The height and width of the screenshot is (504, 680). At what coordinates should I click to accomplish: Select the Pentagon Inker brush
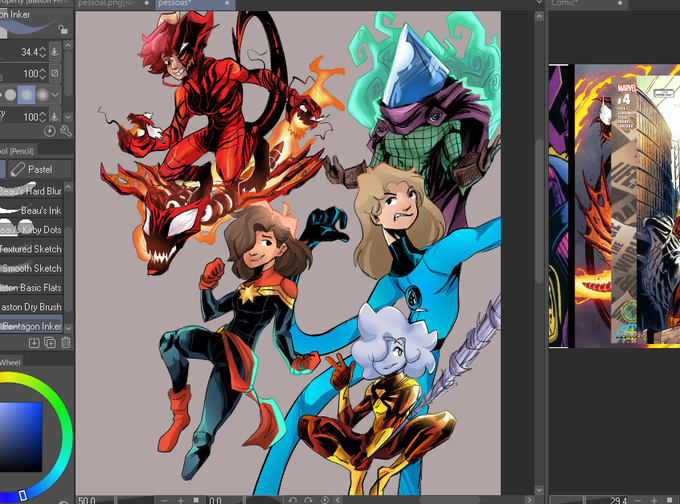[31, 326]
